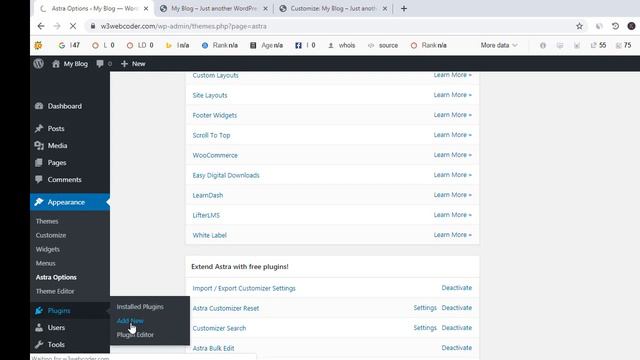Open Posts menu
Viewport: 640px width, 360px height.
(x=70, y=129)
